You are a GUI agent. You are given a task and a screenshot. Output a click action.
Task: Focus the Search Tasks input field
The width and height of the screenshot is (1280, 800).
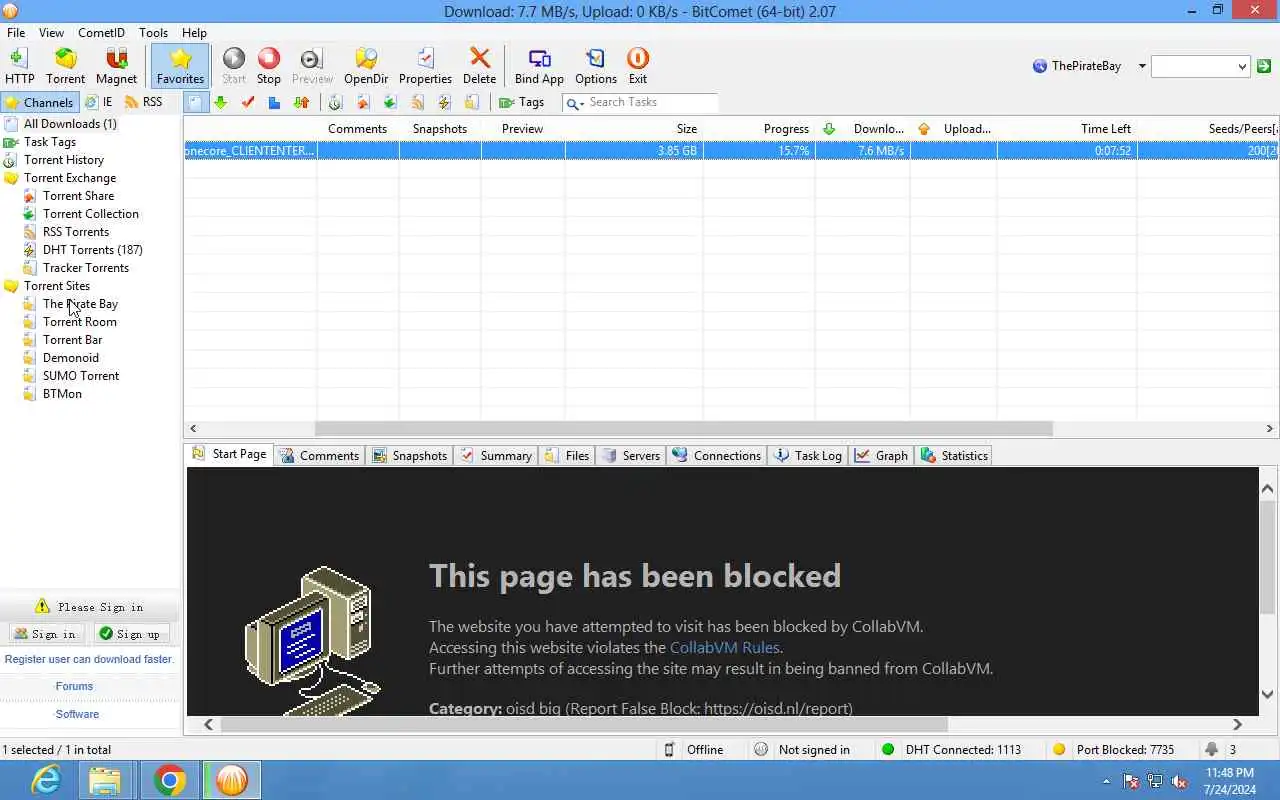tap(651, 102)
